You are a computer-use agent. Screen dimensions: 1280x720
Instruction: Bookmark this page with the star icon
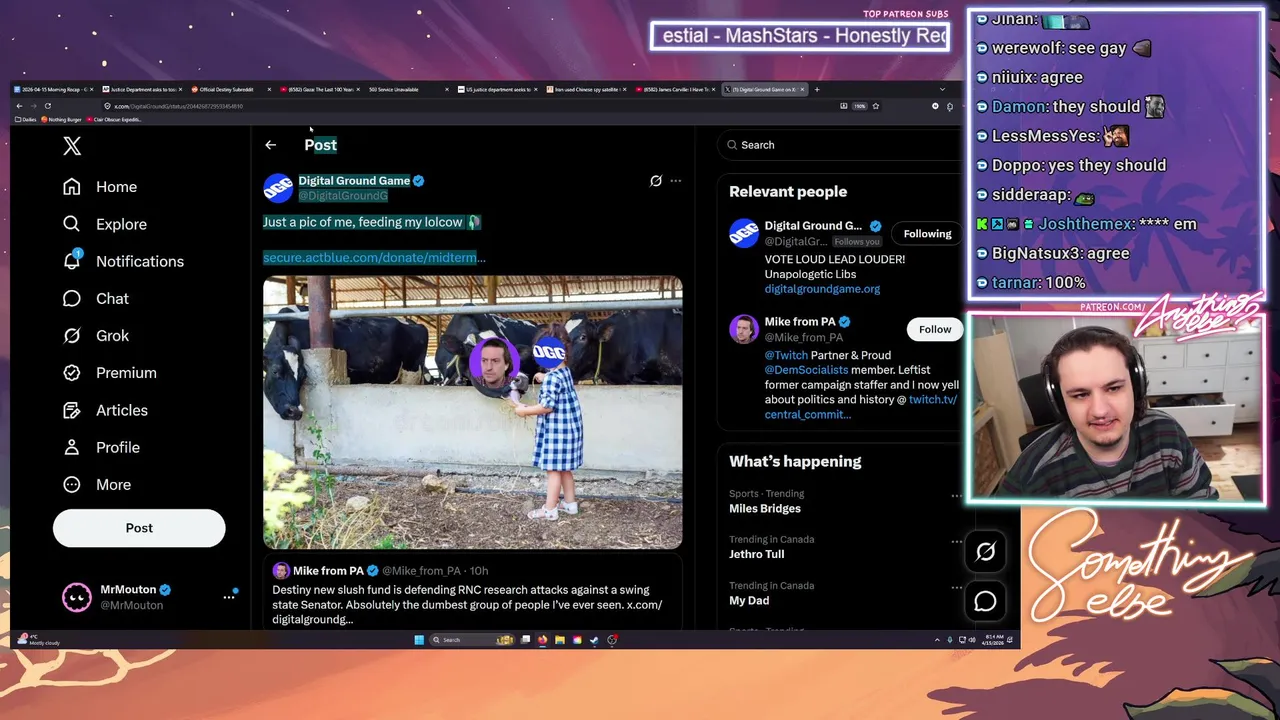[876, 106]
